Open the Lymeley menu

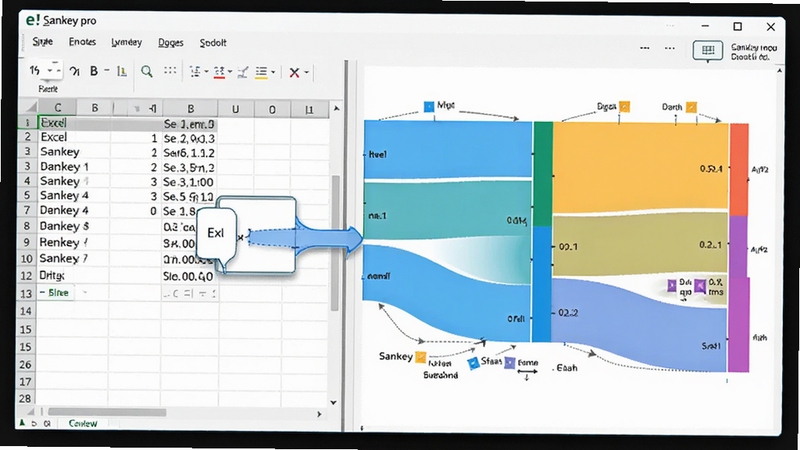[x=127, y=42]
